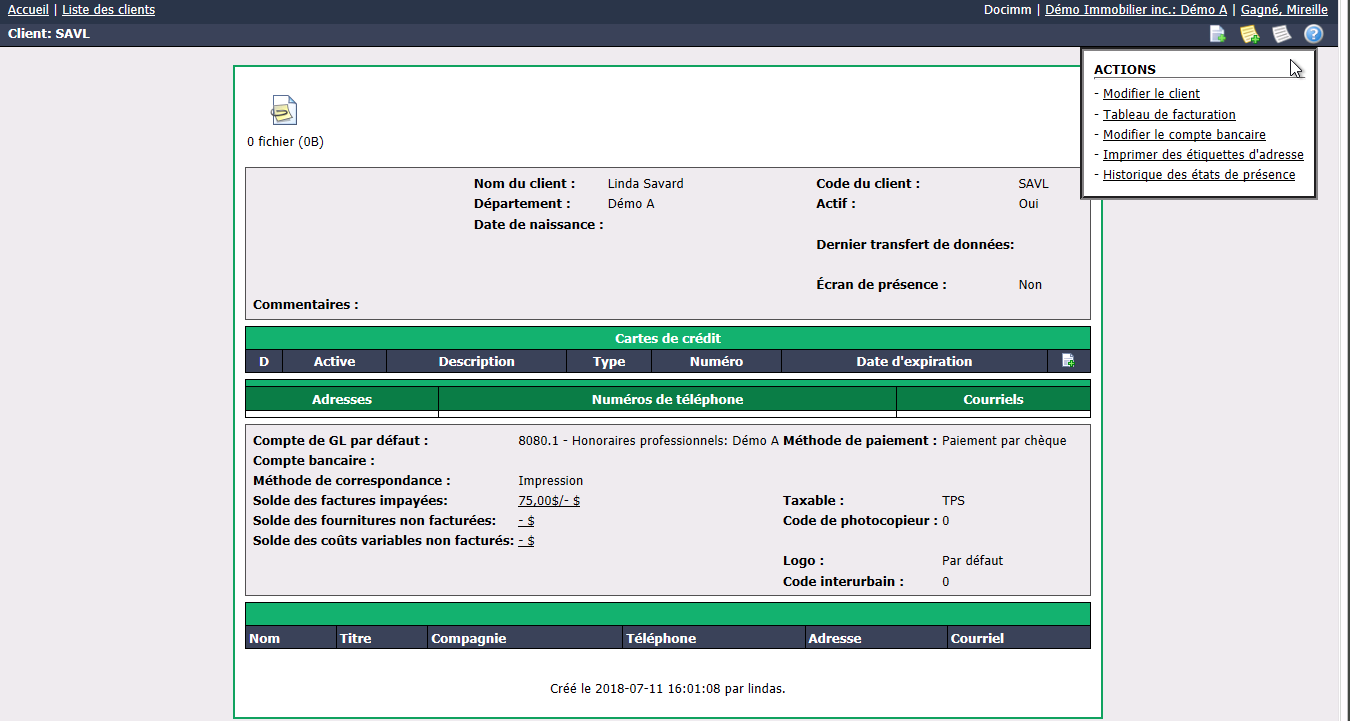Go to Accueil link
Viewport: 1350px width, 721px height.
click(x=28, y=10)
